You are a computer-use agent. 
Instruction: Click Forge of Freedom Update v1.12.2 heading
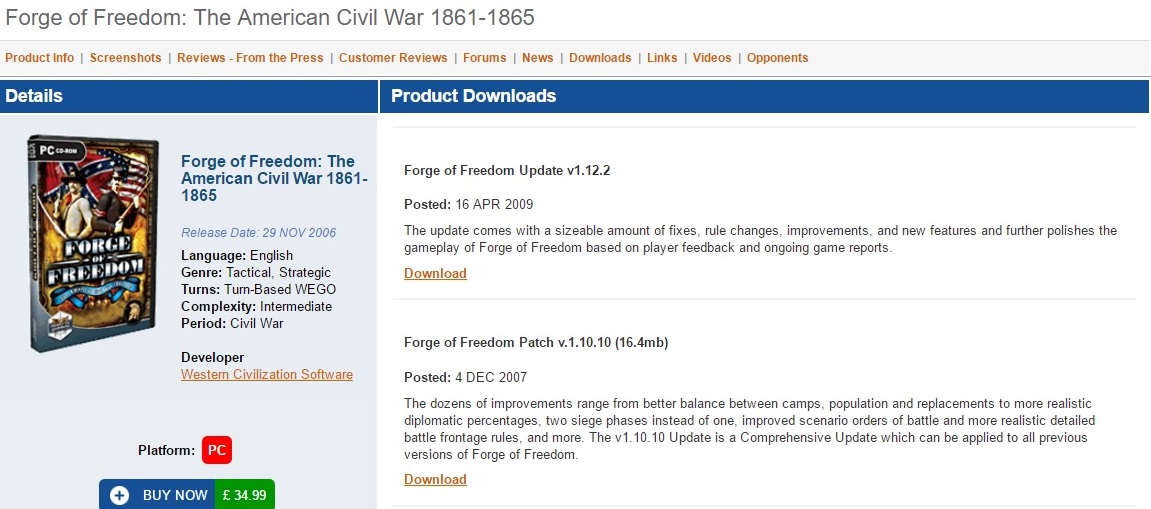(507, 170)
